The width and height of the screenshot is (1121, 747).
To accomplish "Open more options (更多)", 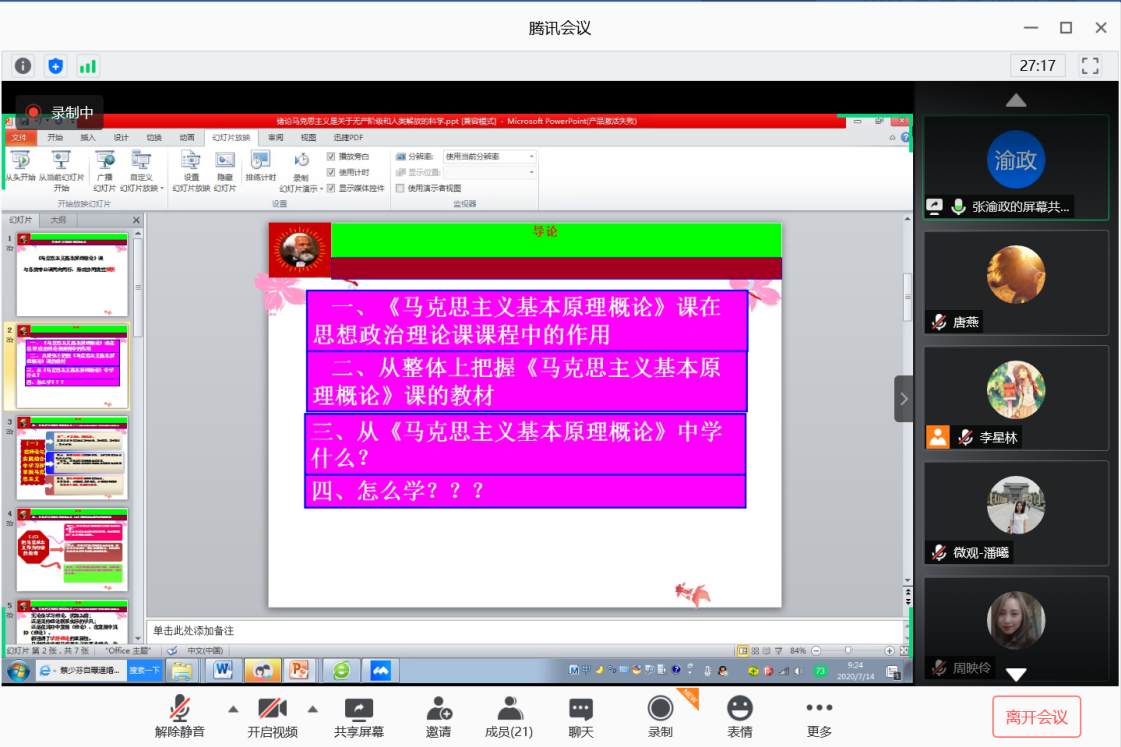I will [x=819, y=716].
